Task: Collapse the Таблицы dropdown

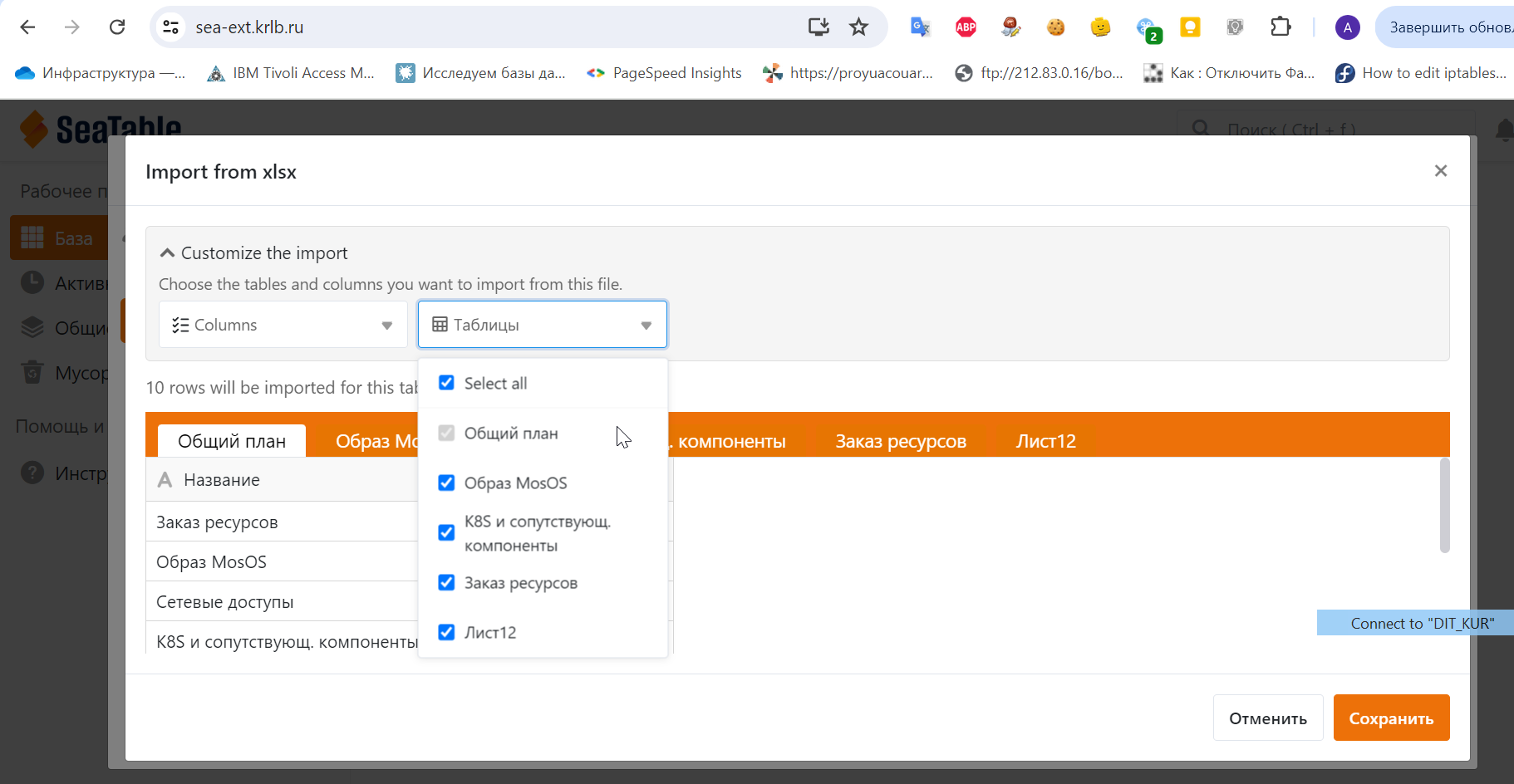Action: tap(542, 325)
